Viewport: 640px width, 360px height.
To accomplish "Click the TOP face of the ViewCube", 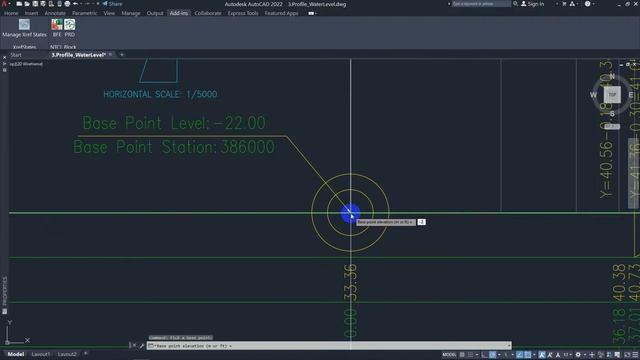I will tap(612, 95).
